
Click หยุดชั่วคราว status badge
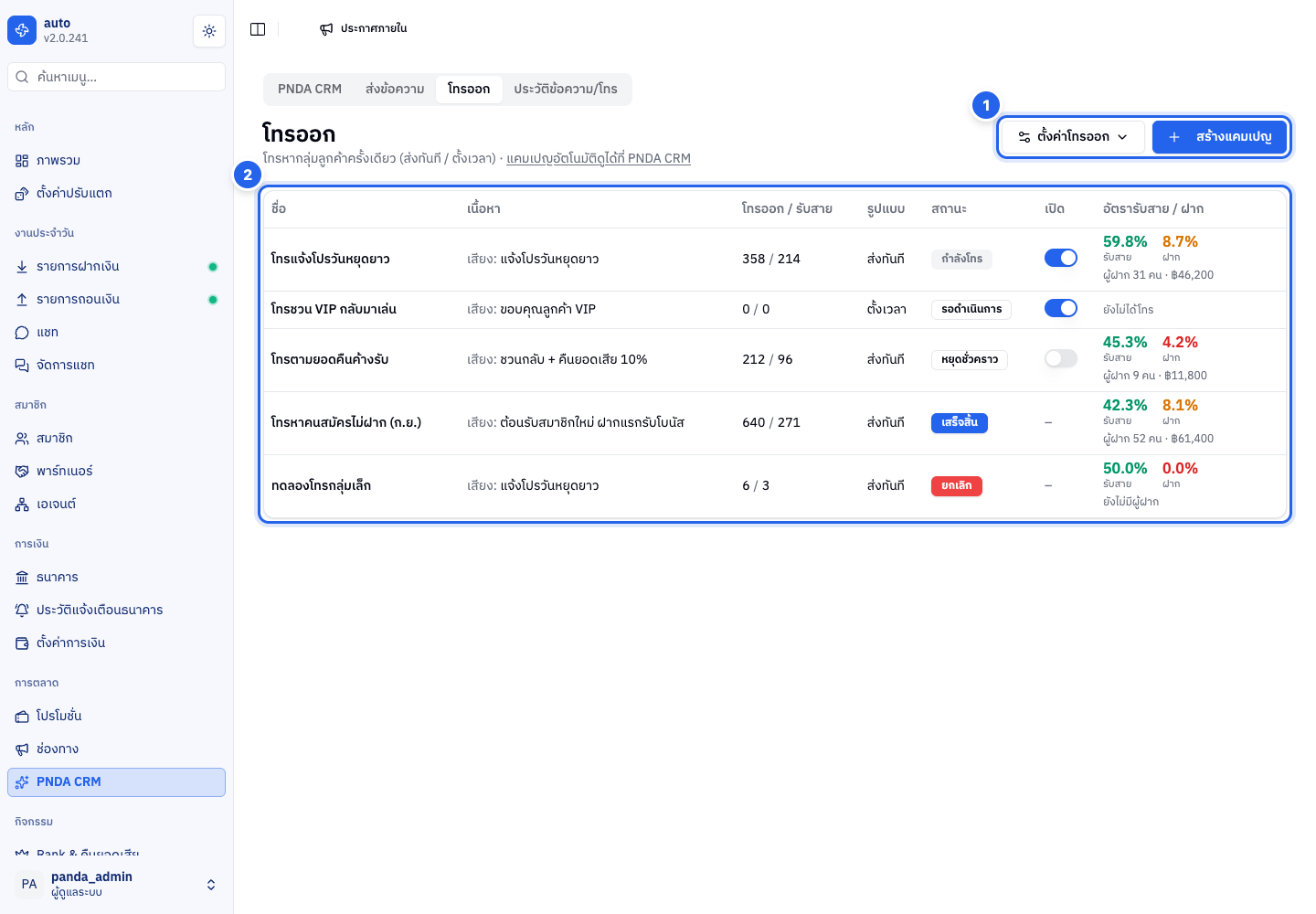[970, 359]
